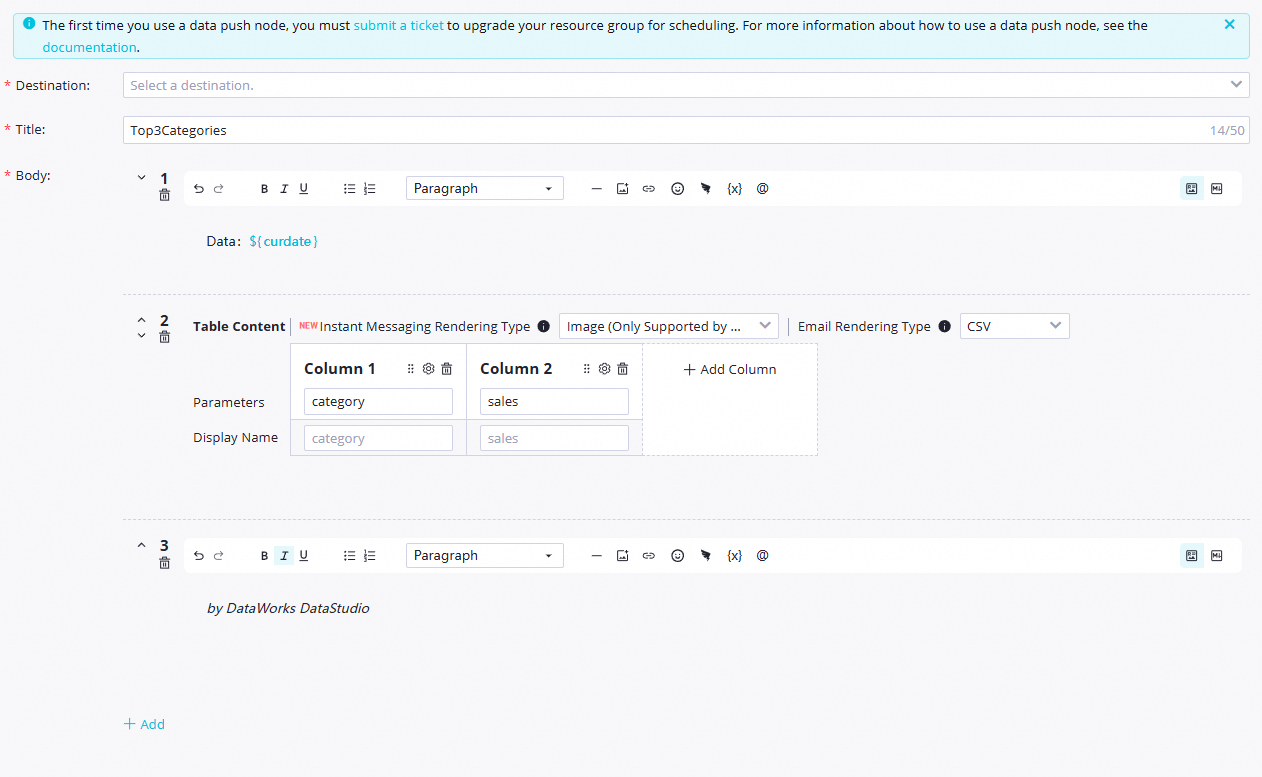The image size is (1262, 777).
Task: Open emoji picker in section 1
Action: (678, 188)
